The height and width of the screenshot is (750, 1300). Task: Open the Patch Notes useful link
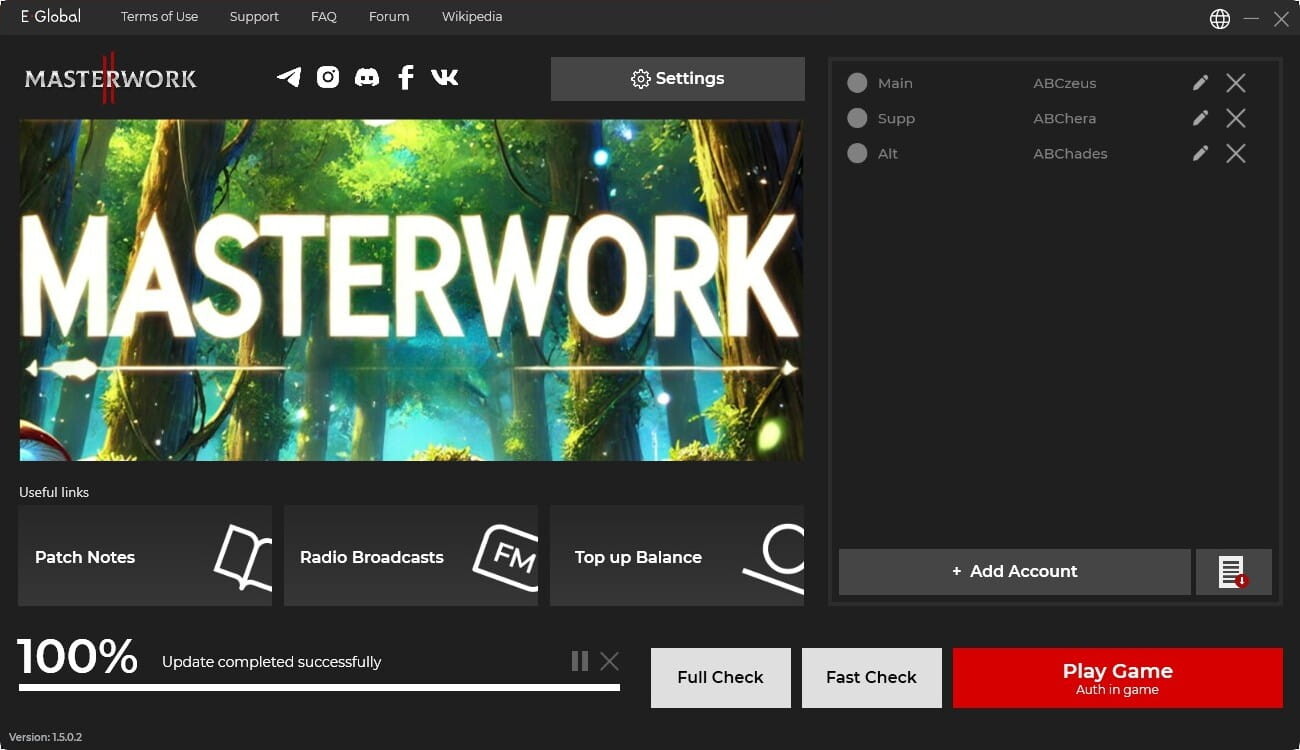(145, 556)
